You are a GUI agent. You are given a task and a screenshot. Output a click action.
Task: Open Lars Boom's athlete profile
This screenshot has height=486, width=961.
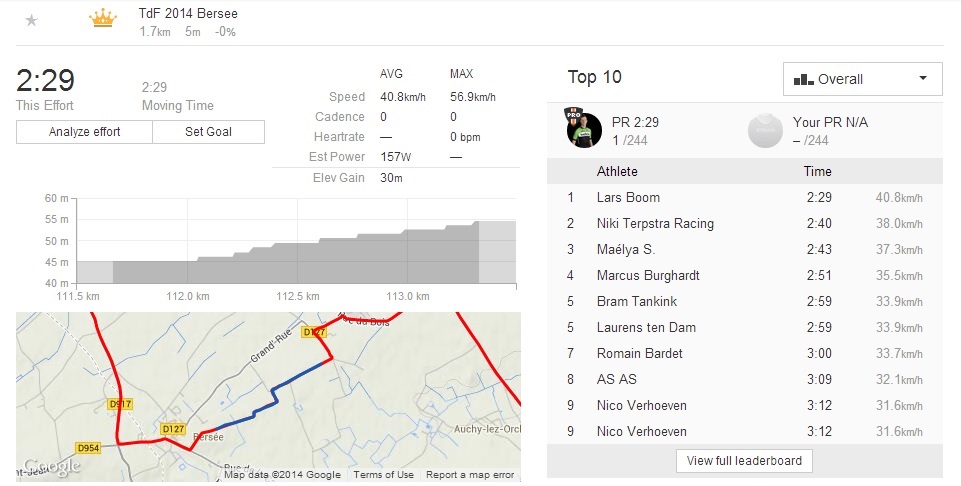pos(628,198)
